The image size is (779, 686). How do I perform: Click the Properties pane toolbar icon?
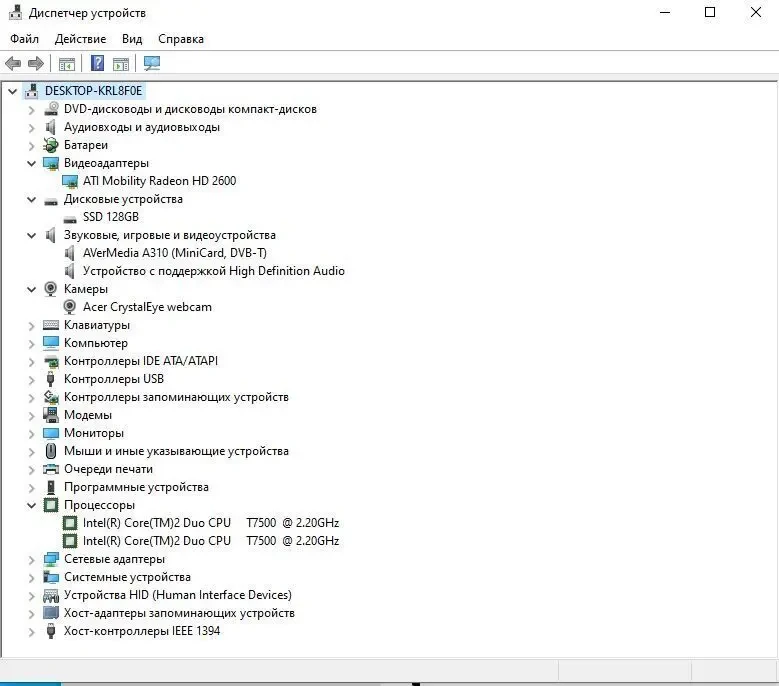click(121, 64)
